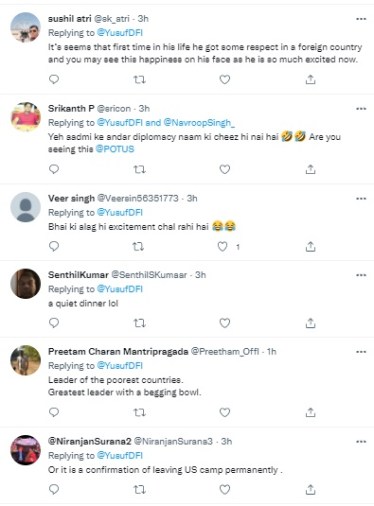This screenshot has height=506, width=374.
Task: Share NiranjanSurana2's tweet
Action: tap(310, 489)
